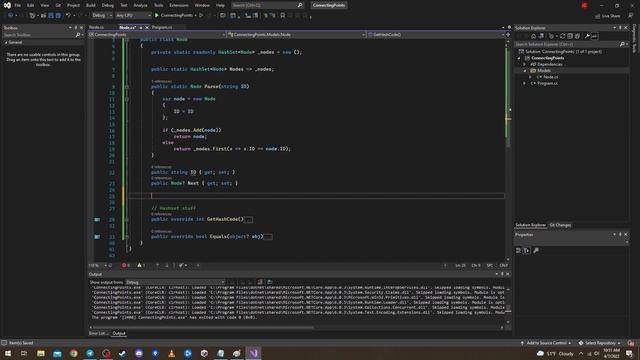
Task: Click the Solution Explorer Properties wrench icon
Action: coord(587,36)
